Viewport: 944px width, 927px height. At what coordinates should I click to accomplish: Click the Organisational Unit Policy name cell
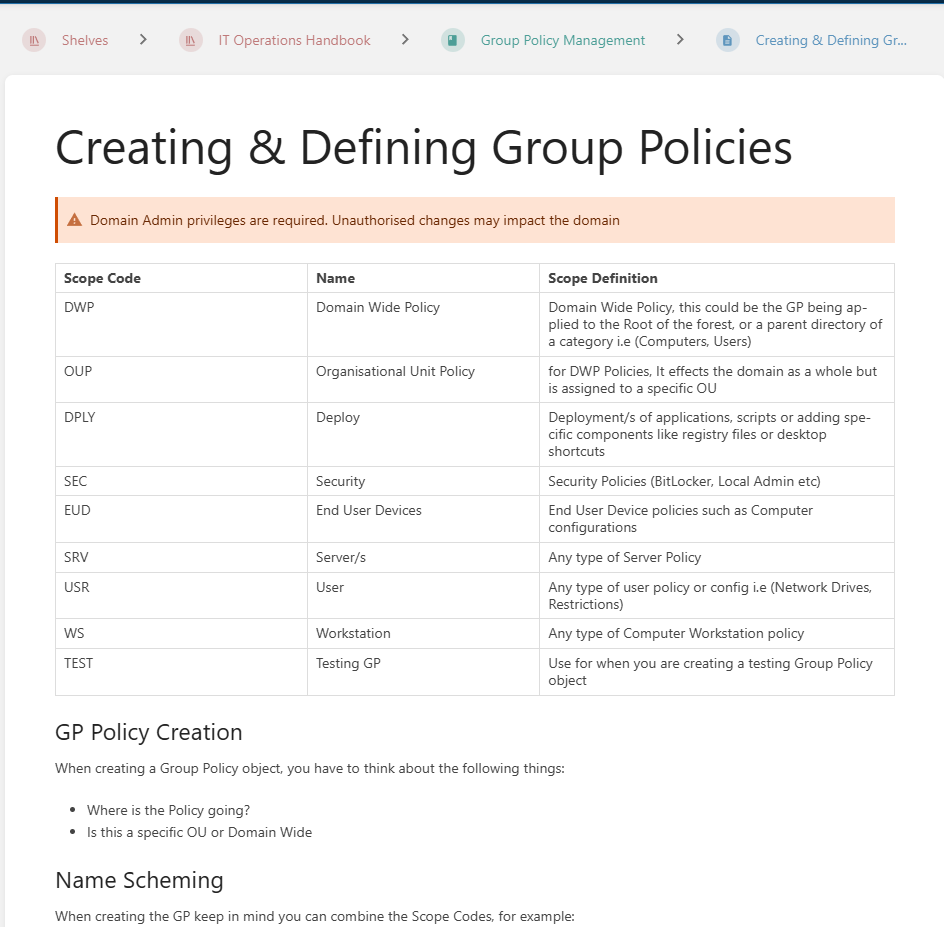pyautogui.click(x=395, y=371)
